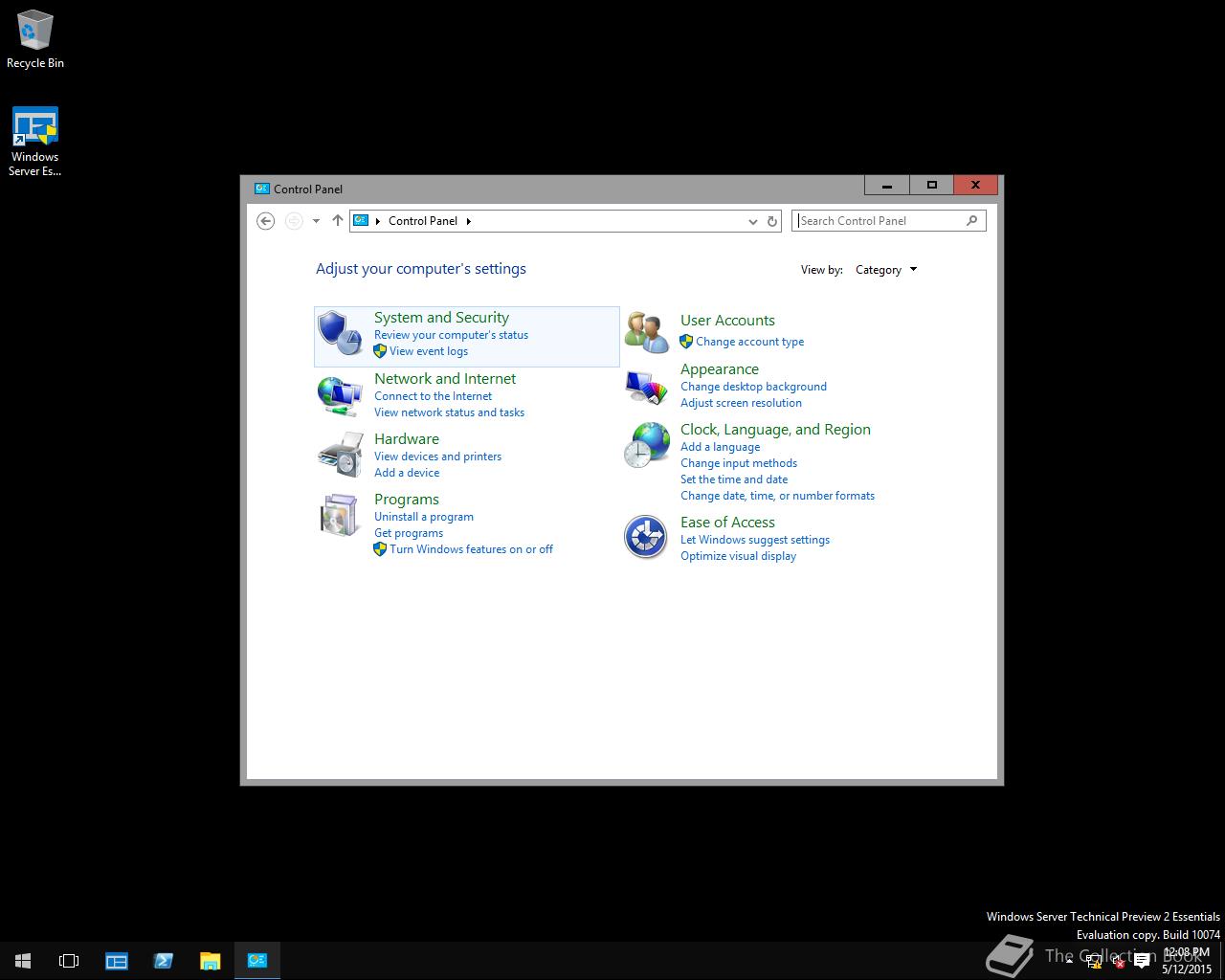Open Clock, Language, and Region category

[775, 430]
